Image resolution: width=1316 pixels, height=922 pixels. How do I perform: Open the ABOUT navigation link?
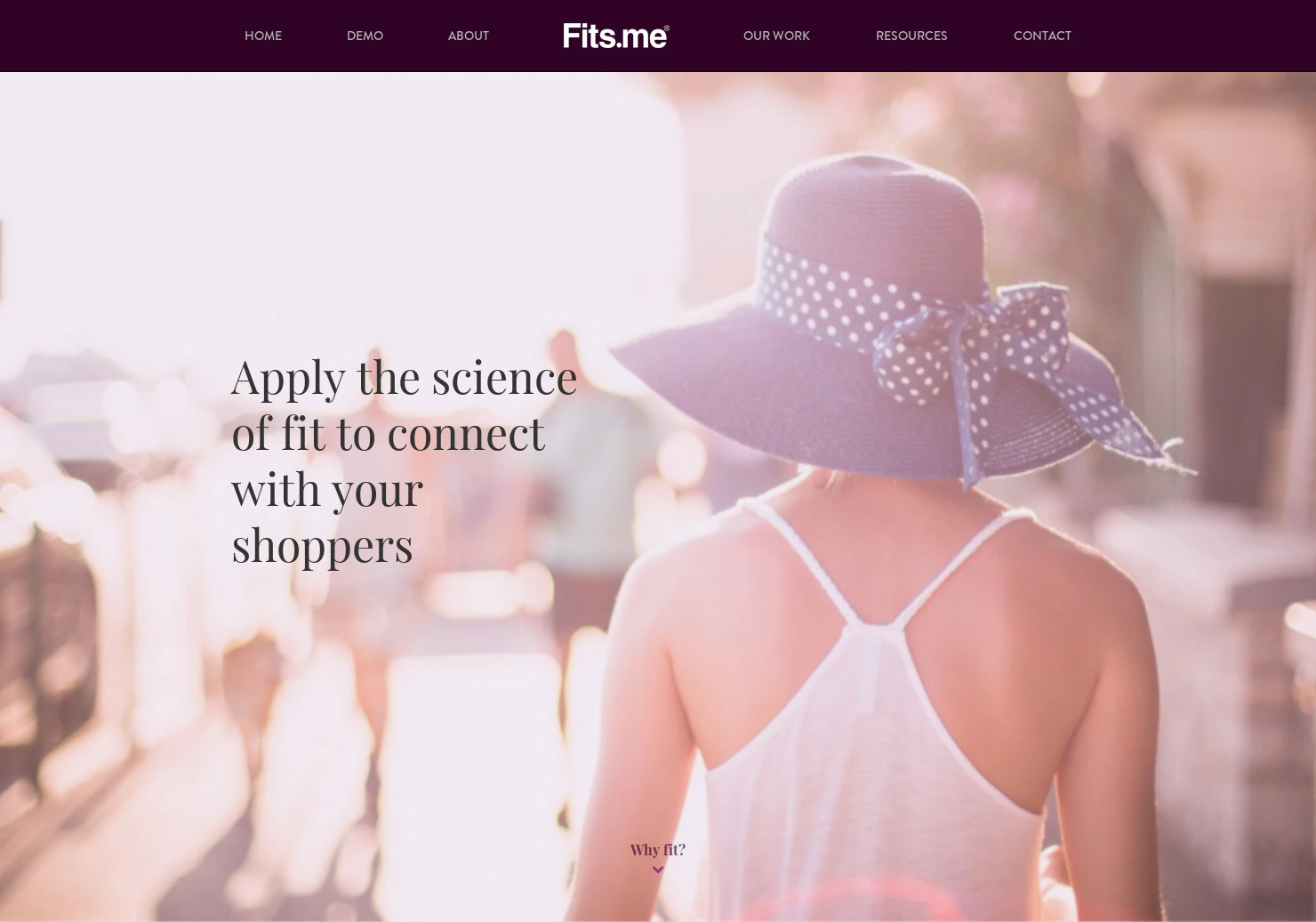tap(469, 36)
